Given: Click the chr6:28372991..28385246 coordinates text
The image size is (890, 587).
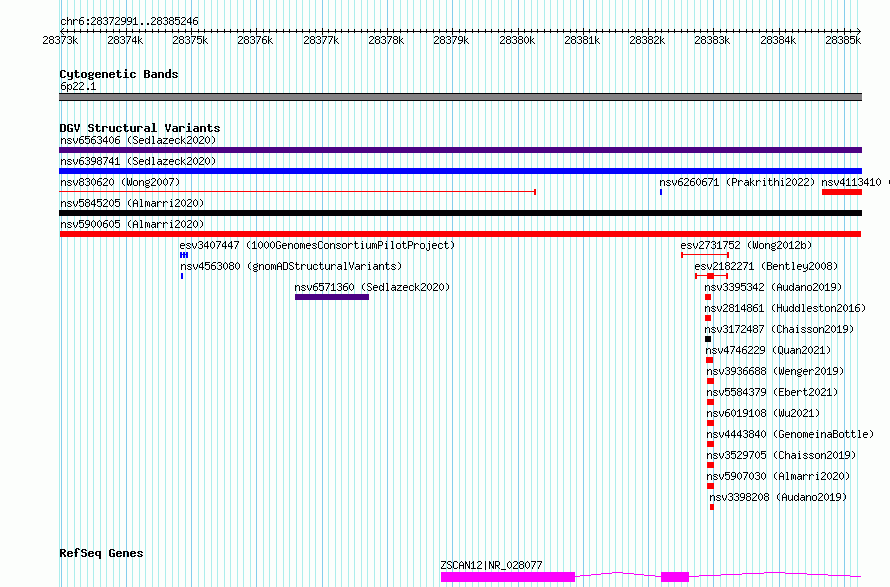Looking at the screenshot, I should (x=129, y=22).
